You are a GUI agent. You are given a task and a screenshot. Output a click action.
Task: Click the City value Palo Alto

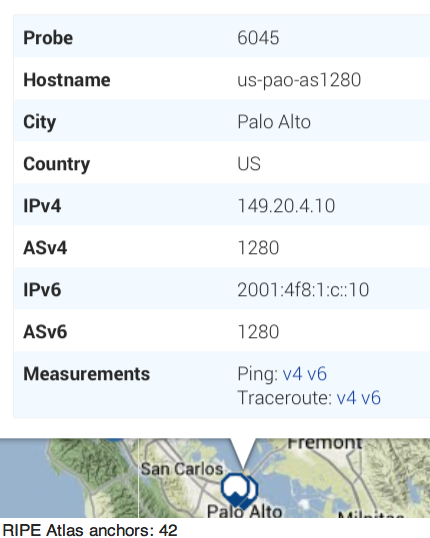pyautogui.click(x=274, y=122)
